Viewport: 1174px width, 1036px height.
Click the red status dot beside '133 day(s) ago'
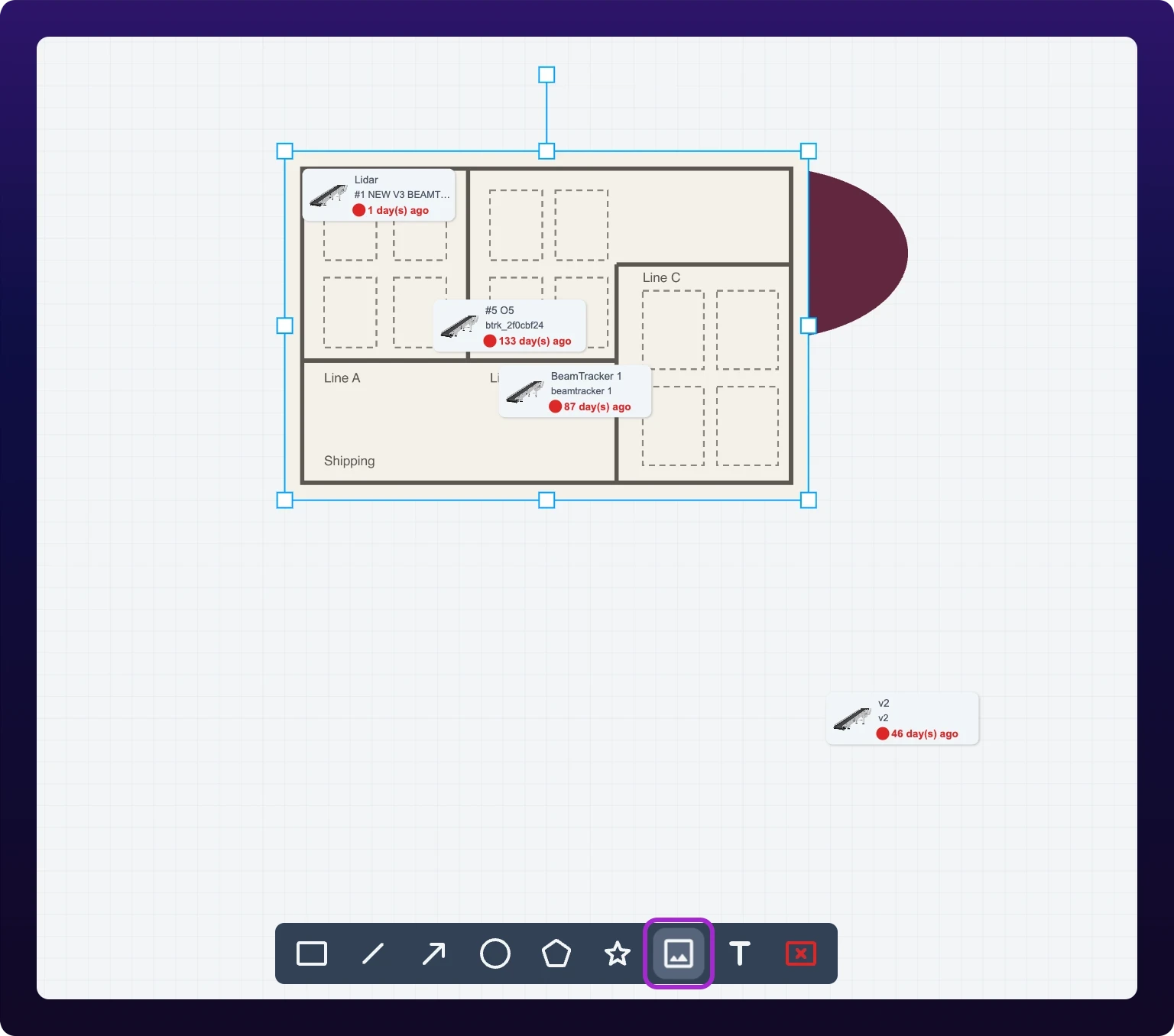pos(490,341)
